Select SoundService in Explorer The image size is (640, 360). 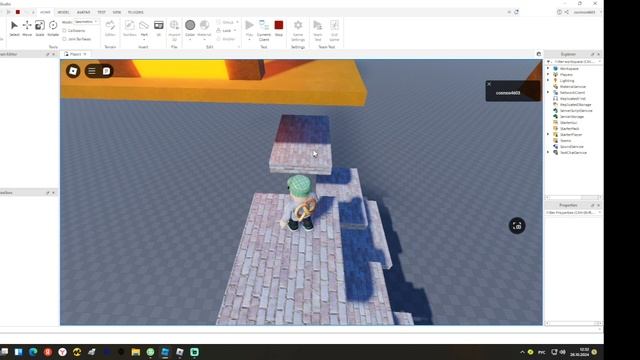tap(571, 147)
